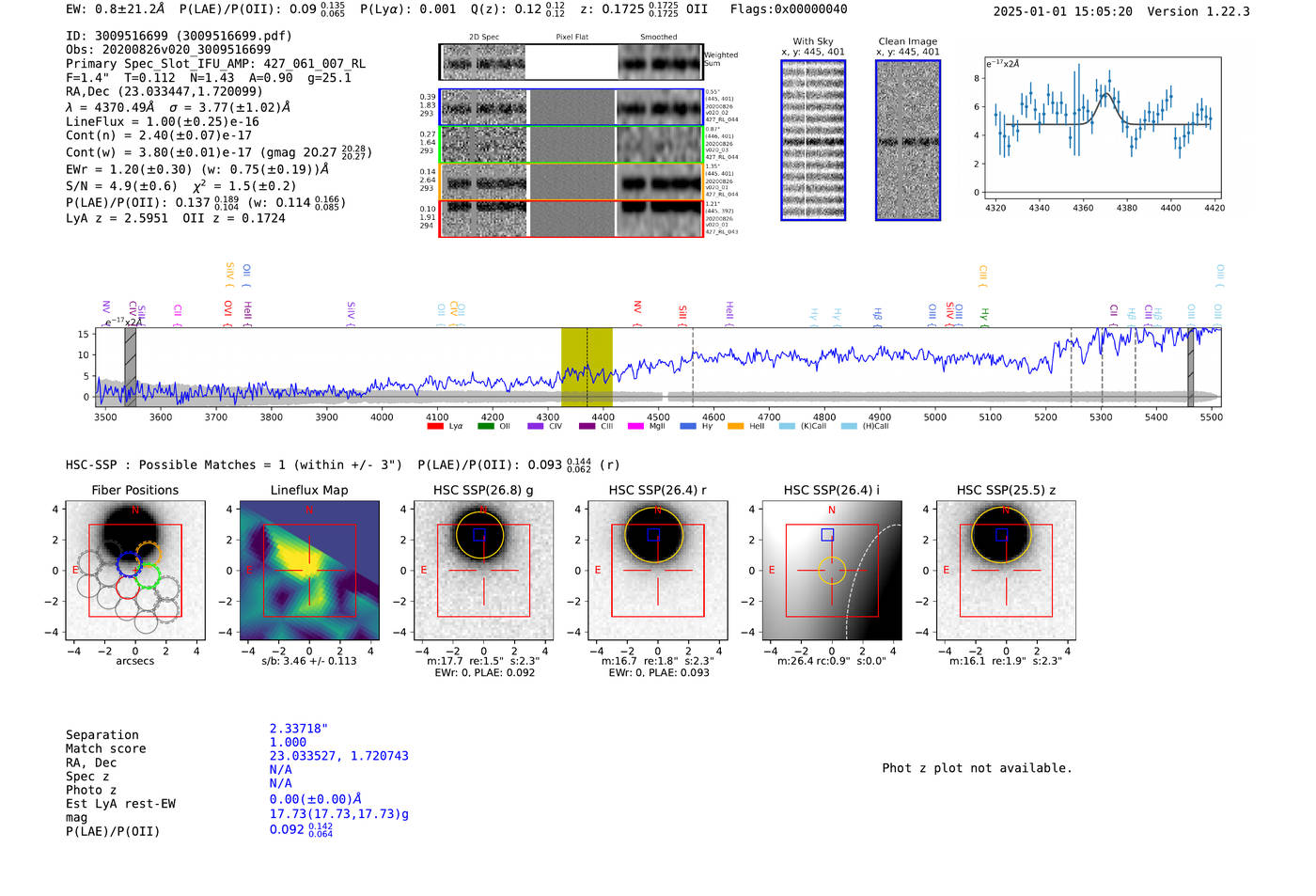Select the (K)CaII legend swatch

click(787, 427)
